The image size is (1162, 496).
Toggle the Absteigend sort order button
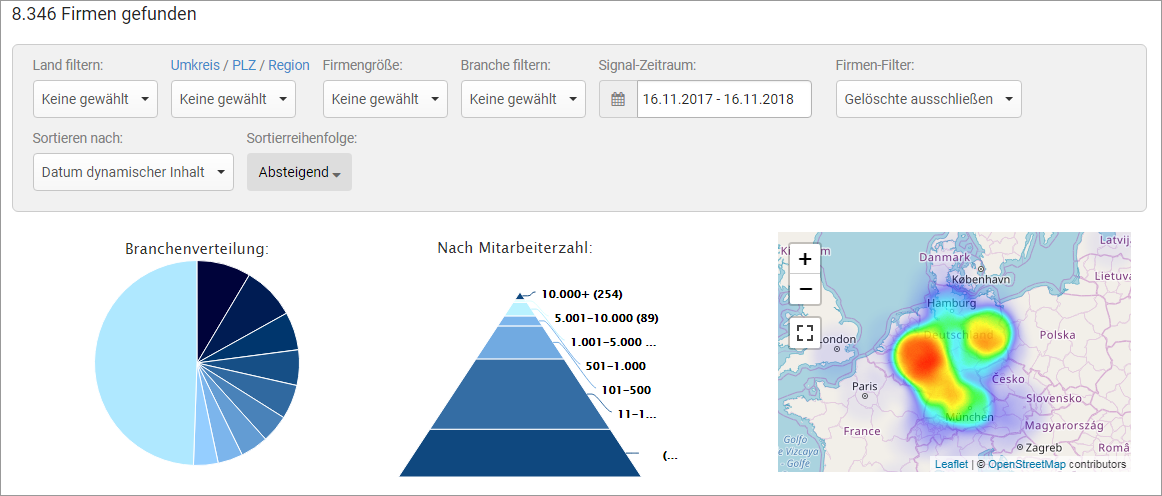pyautogui.click(x=299, y=172)
